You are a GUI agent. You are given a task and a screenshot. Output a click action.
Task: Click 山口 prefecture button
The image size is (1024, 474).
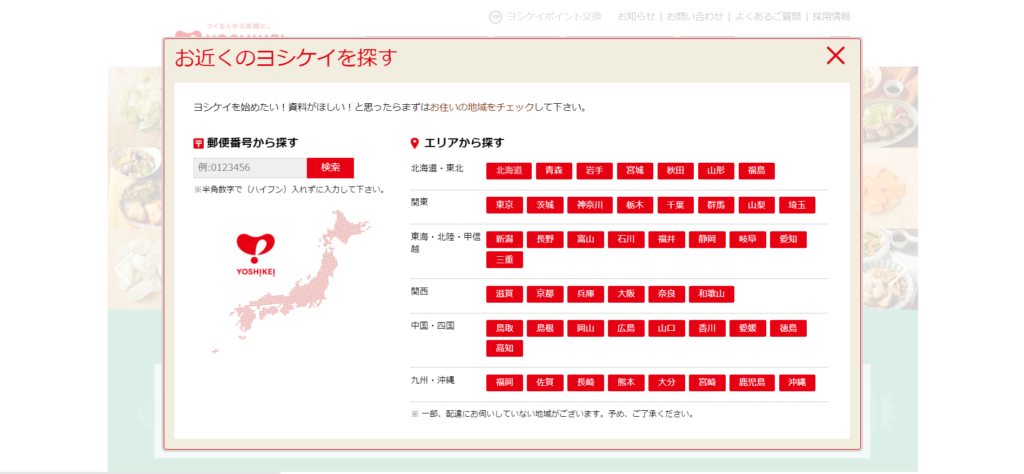(x=666, y=328)
